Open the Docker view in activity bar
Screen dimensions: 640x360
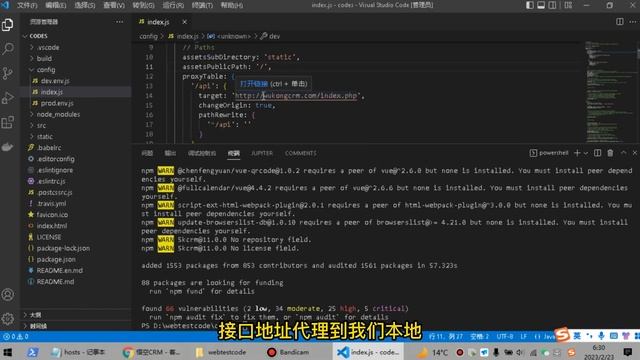coord(7,147)
